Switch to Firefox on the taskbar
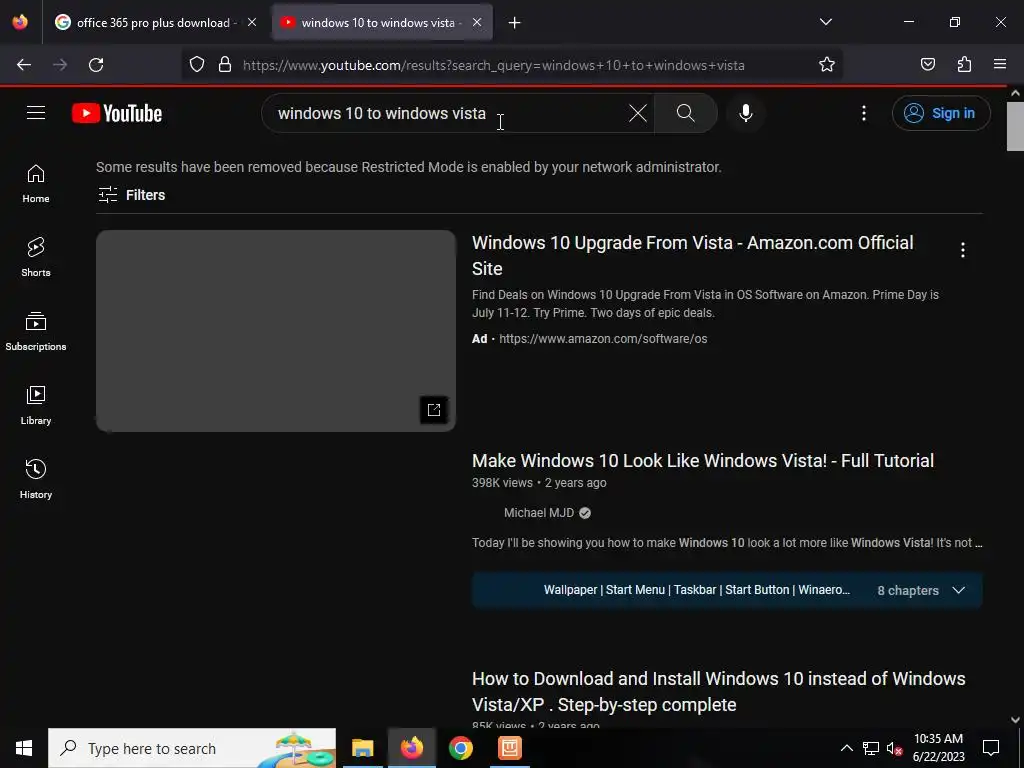This screenshot has width=1024, height=768. click(x=411, y=748)
